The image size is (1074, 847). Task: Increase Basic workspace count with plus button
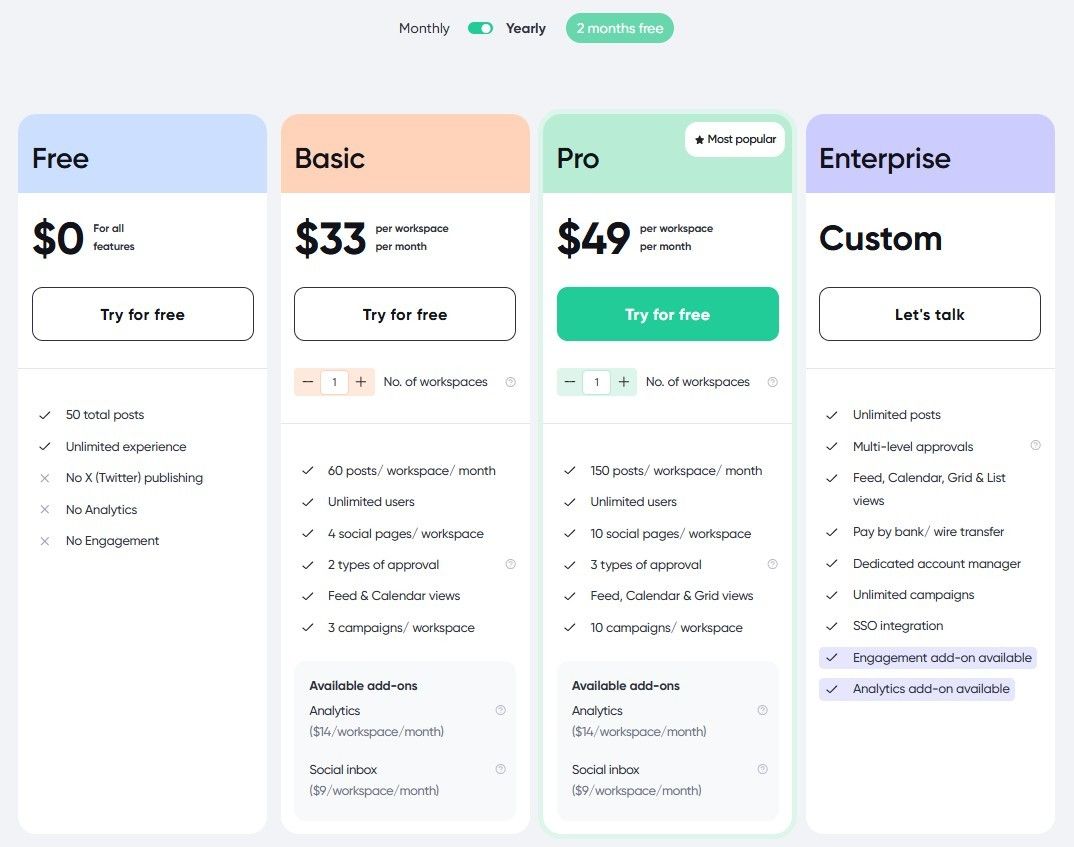pyautogui.click(x=362, y=381)
